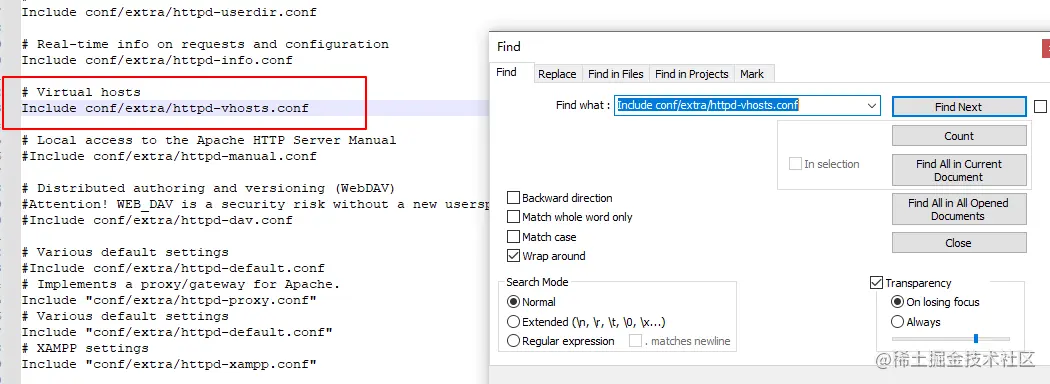Open the Find in Files tab

pyautogui.click(x=615, y=74)
